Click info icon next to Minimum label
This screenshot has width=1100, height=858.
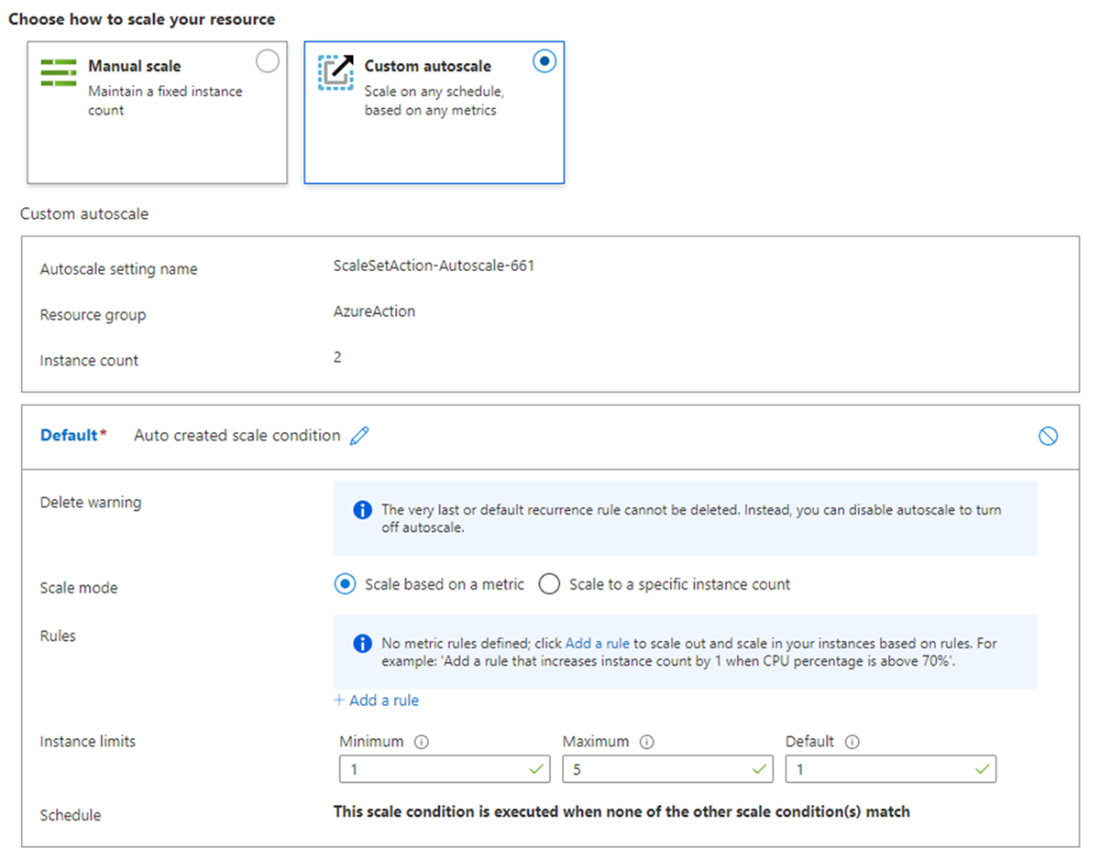click(421, 742)
